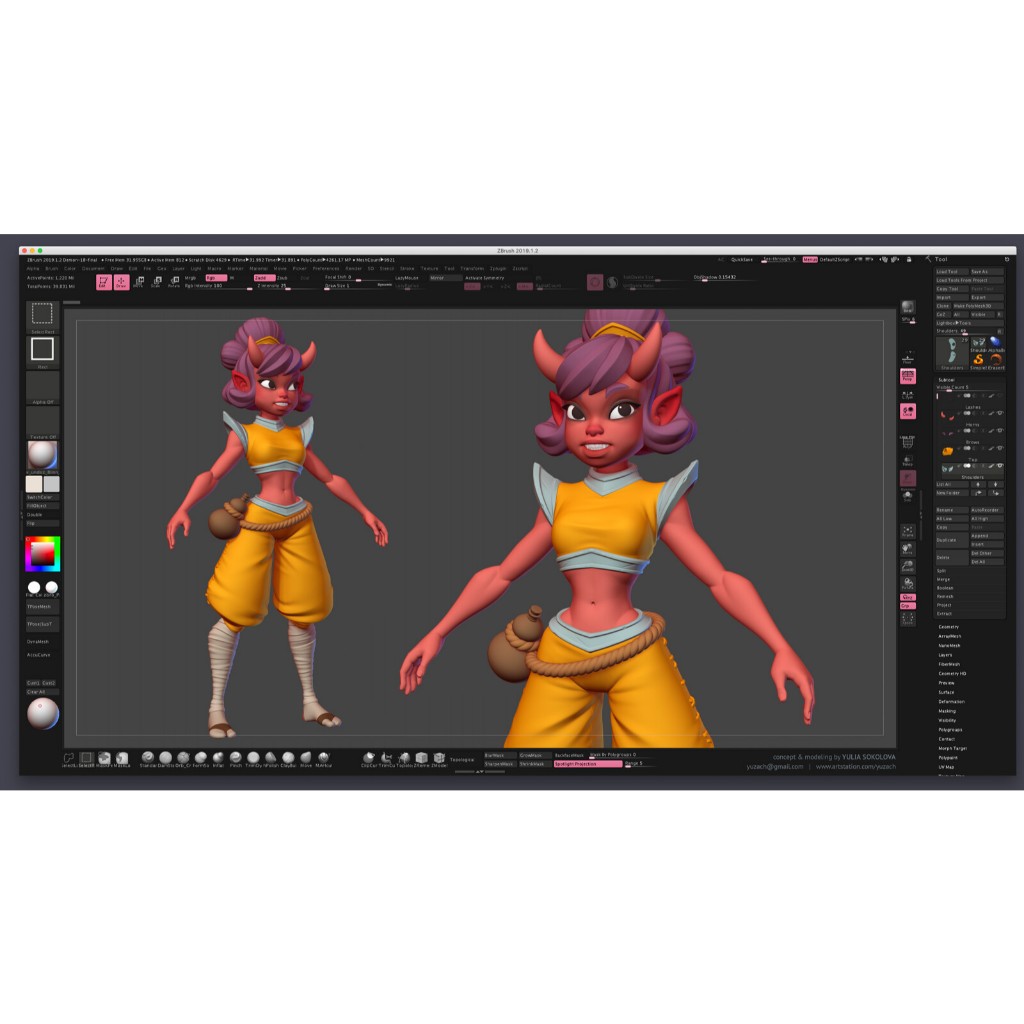
Task: Select the ZModeler brush
Action: [440, 759]
